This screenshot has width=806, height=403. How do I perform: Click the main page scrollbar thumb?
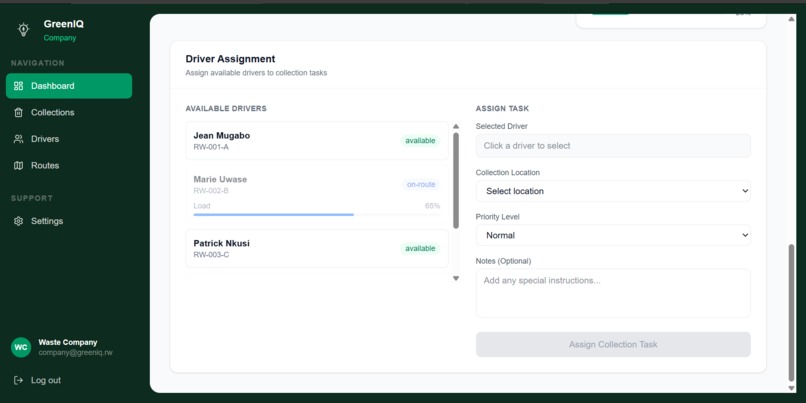pos(791,313)
